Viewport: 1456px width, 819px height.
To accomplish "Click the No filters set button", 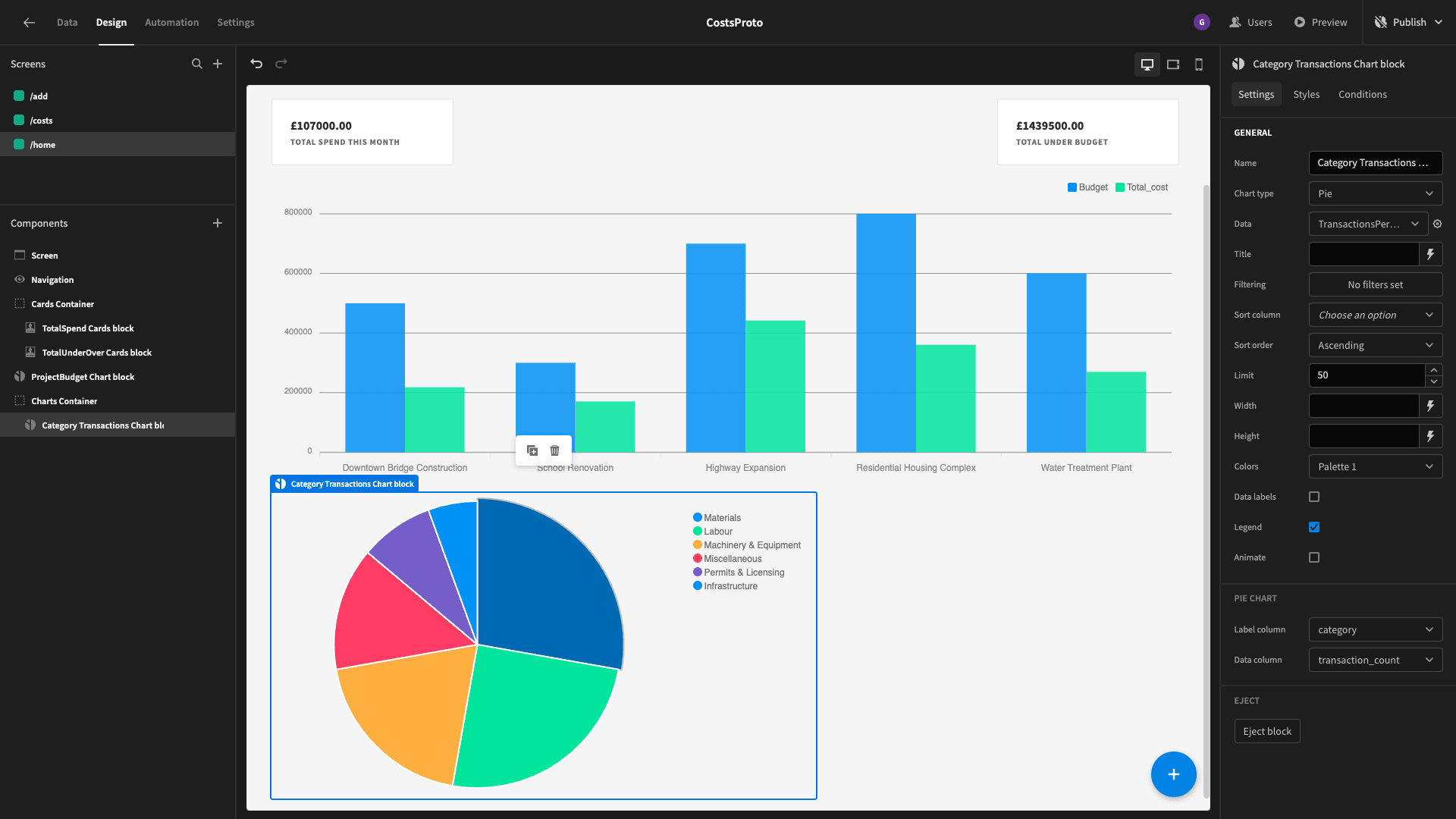I will point(1376,284).
